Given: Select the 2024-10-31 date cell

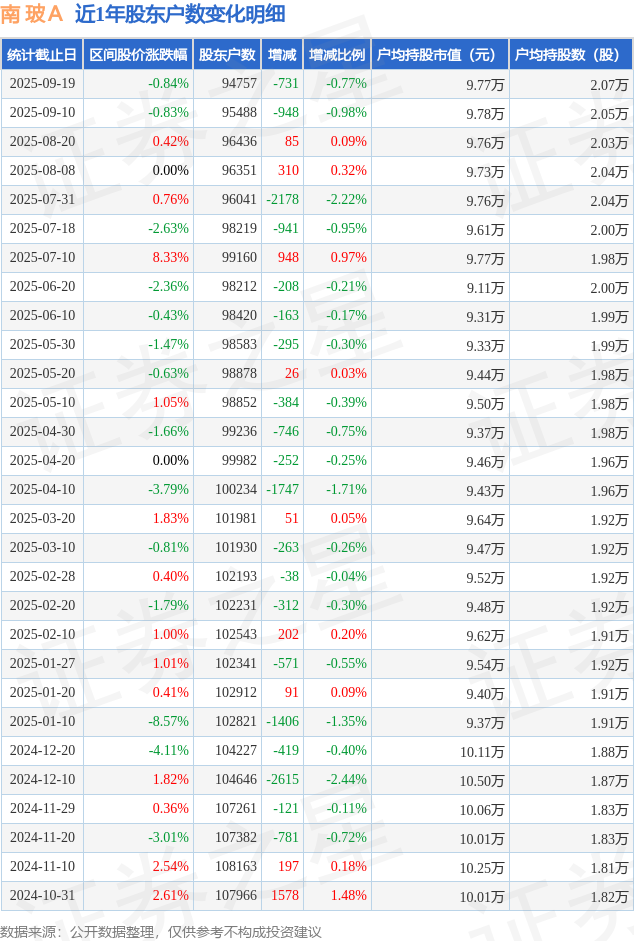Looking at the screenshot, I should (42, 896).
